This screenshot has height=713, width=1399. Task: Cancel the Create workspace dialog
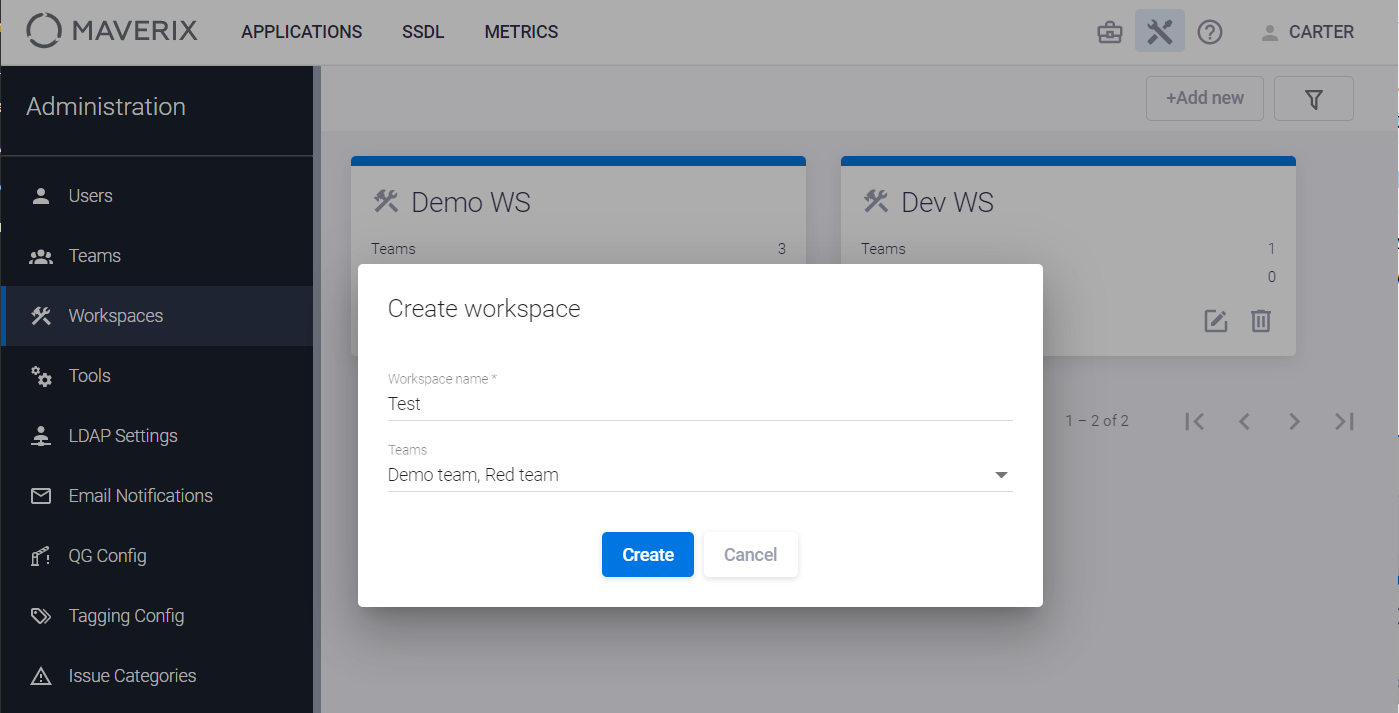[x=750, y=555]
